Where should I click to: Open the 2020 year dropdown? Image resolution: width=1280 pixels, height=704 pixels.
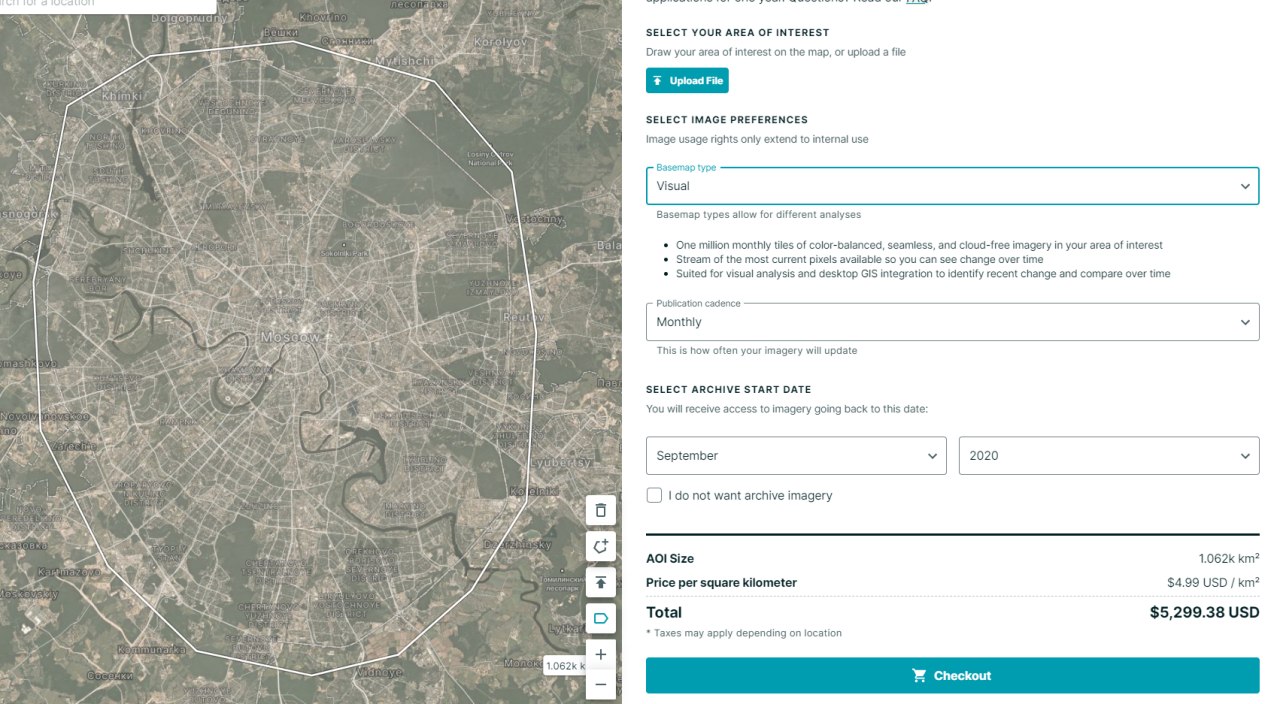tap(1109, 456)
